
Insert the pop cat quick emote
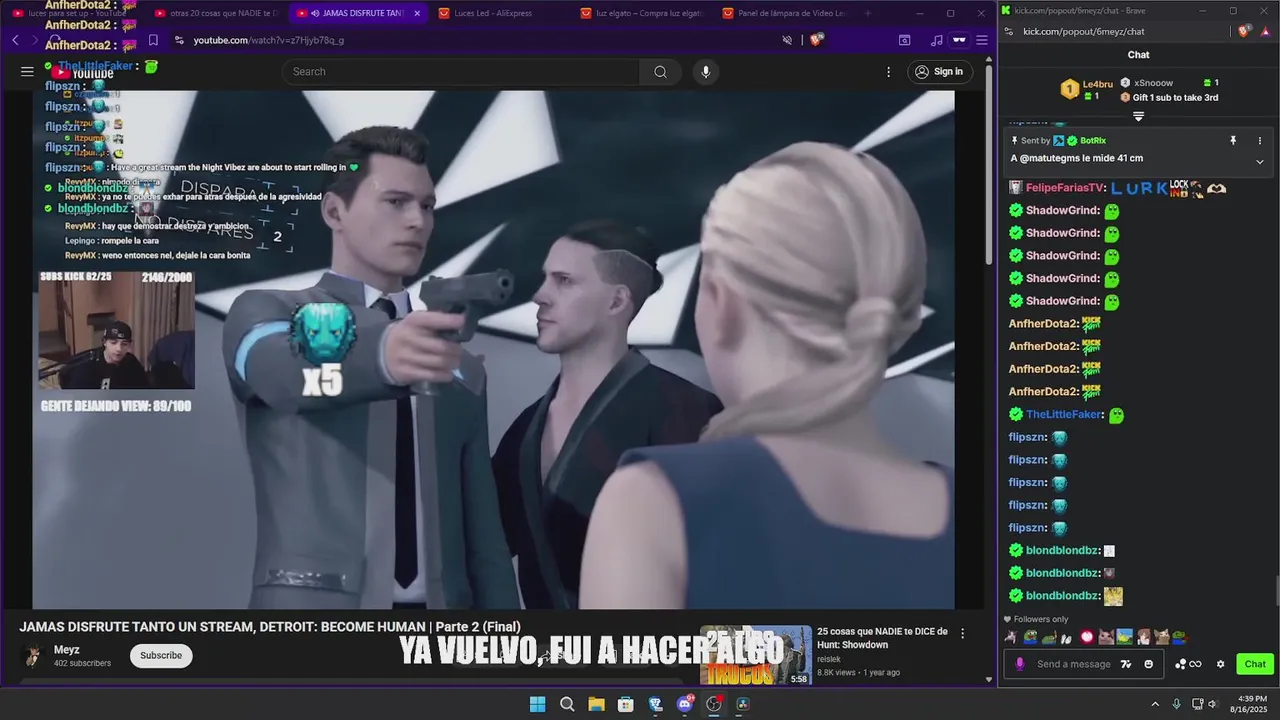pos(1105,637)
